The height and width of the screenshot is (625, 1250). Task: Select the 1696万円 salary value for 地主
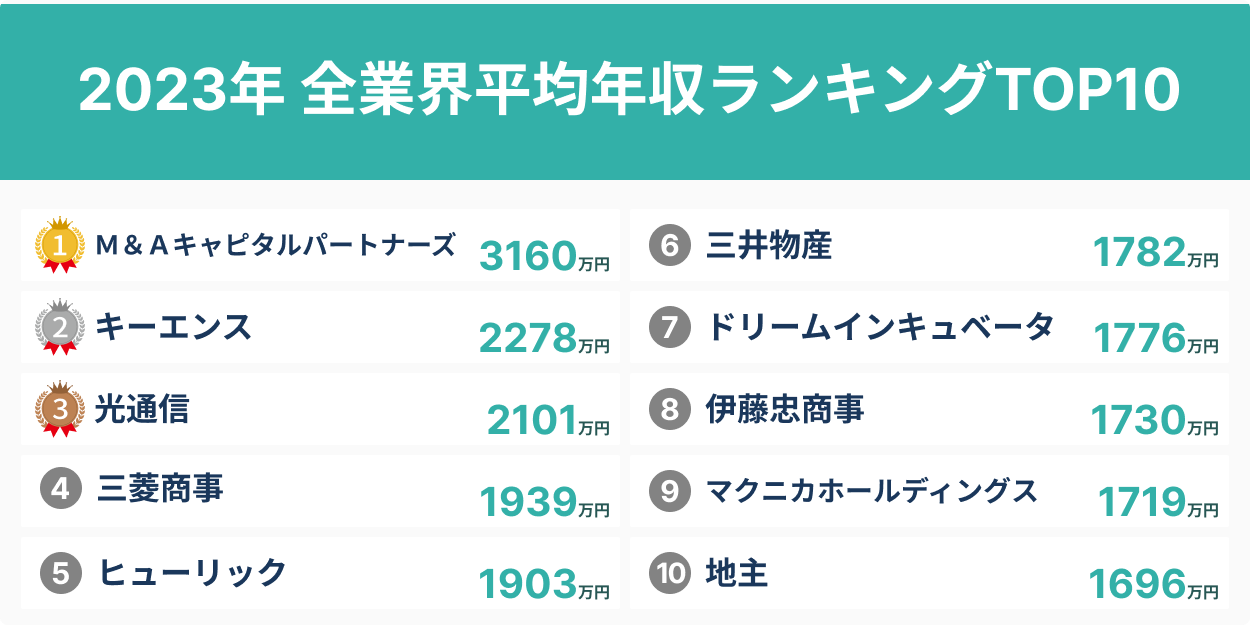[x=1153, y=584]
